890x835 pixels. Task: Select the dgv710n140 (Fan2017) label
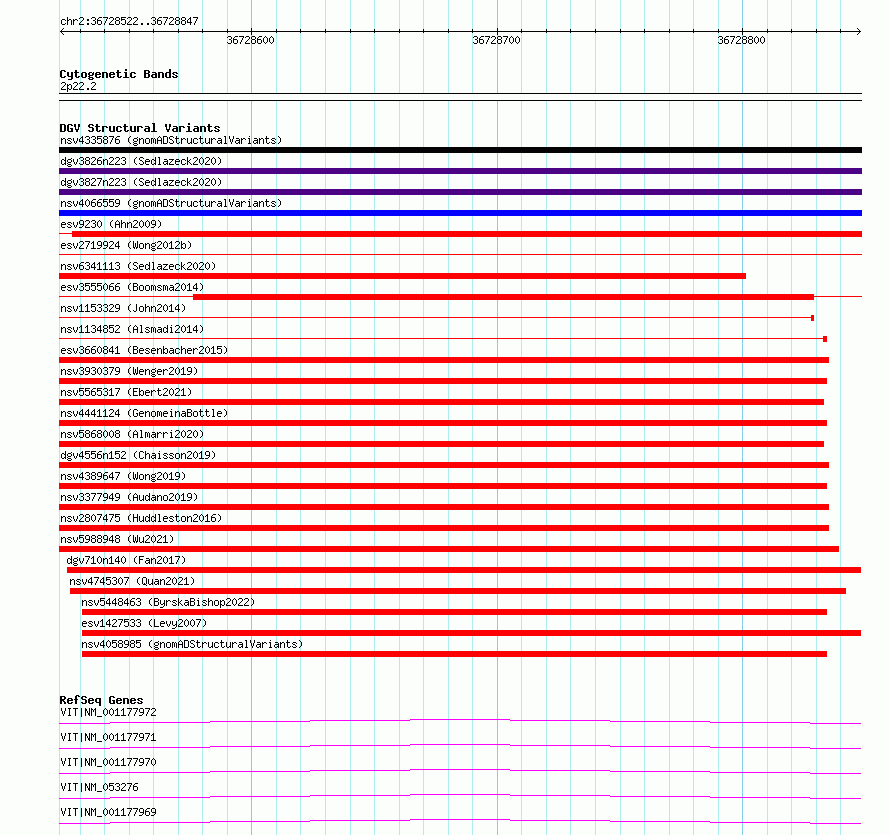(x=126, y=560)
